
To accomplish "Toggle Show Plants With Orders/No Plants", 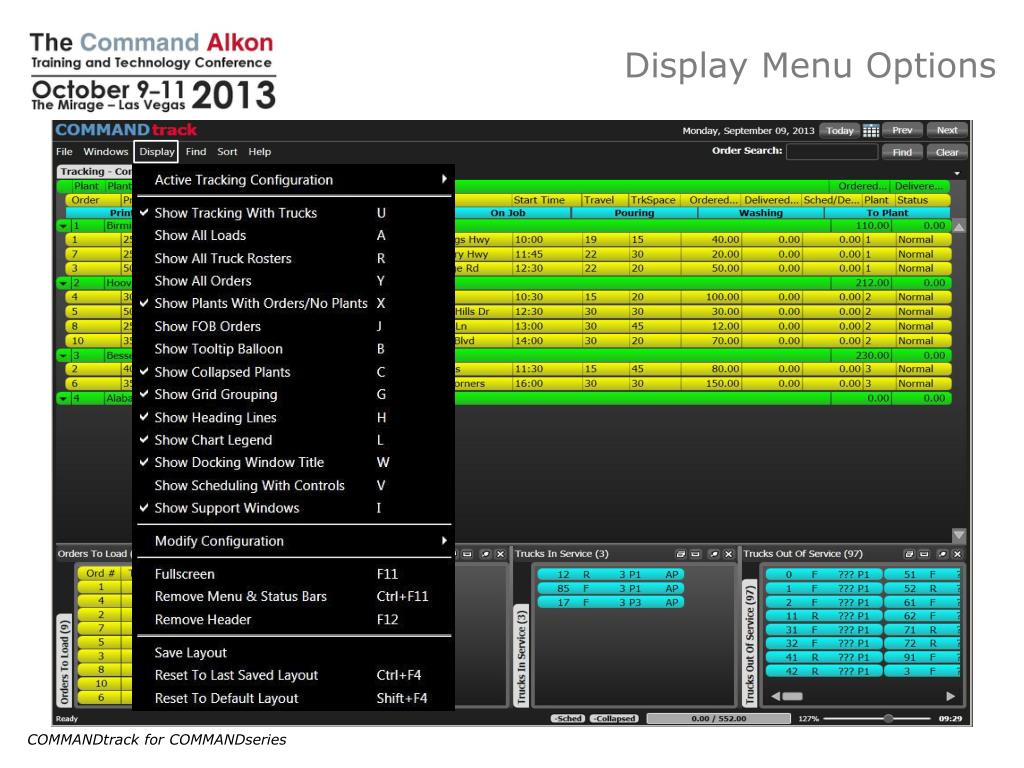I will pos(293,304).
